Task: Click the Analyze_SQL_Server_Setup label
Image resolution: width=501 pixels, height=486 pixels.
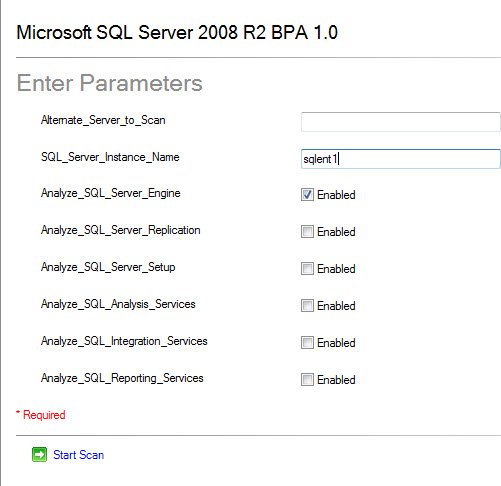Action: coord(108,267)
